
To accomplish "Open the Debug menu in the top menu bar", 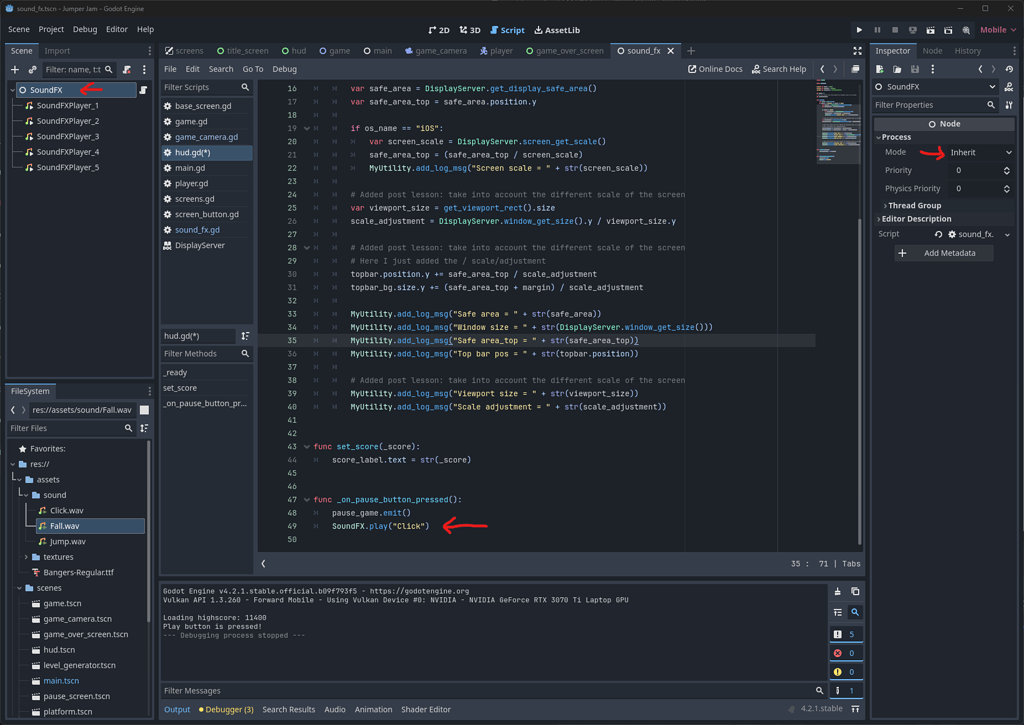I will tap(85, 30).
